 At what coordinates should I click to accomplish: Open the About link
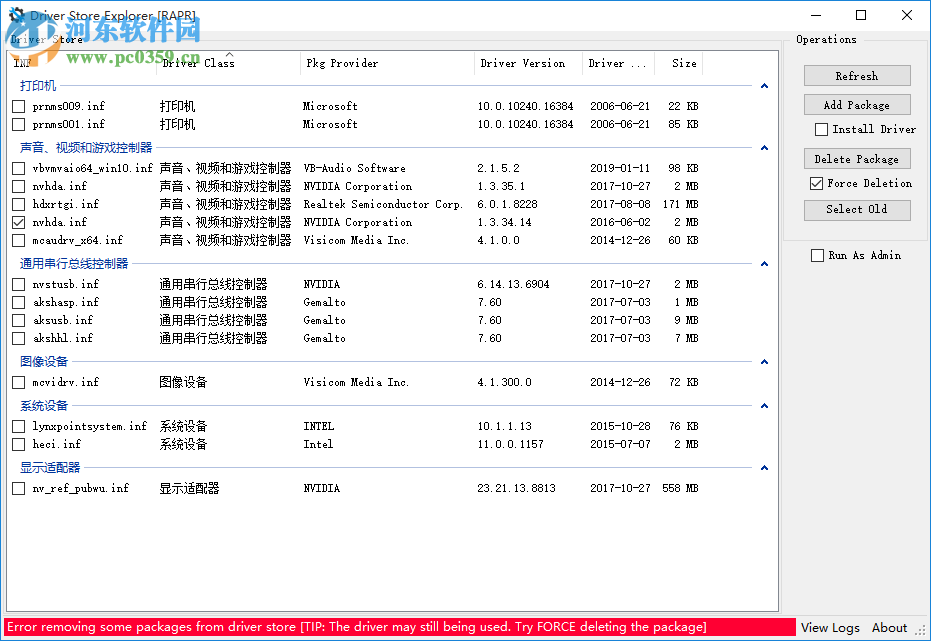click(889, 627)
